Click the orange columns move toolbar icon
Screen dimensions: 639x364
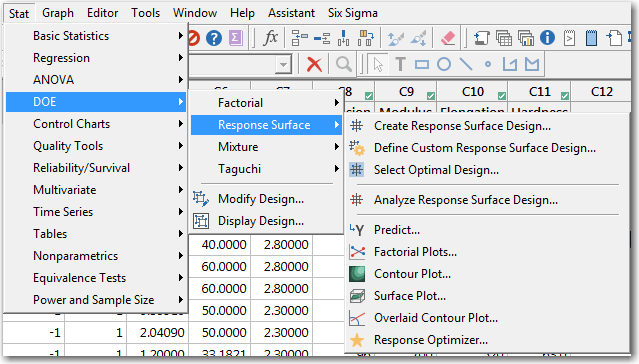[x=366, y=38]
